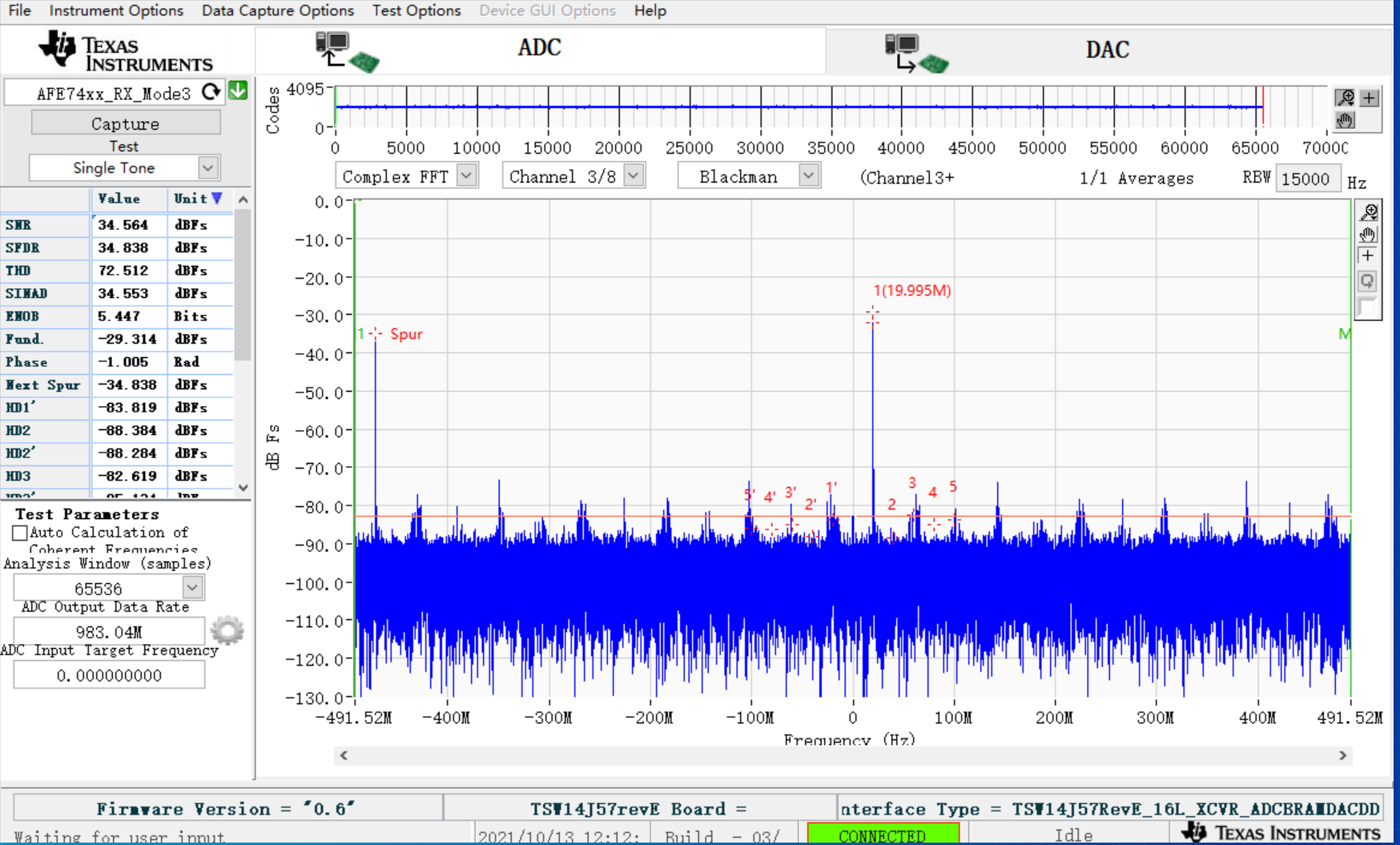
Task: Click the Capture button
Action: click(126, 123)
